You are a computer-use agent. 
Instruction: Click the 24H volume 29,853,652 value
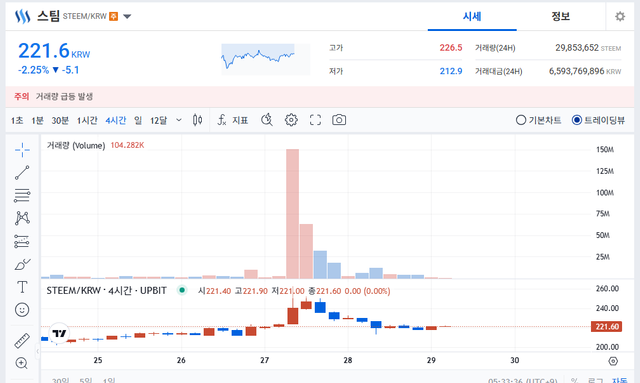[577, 48]
